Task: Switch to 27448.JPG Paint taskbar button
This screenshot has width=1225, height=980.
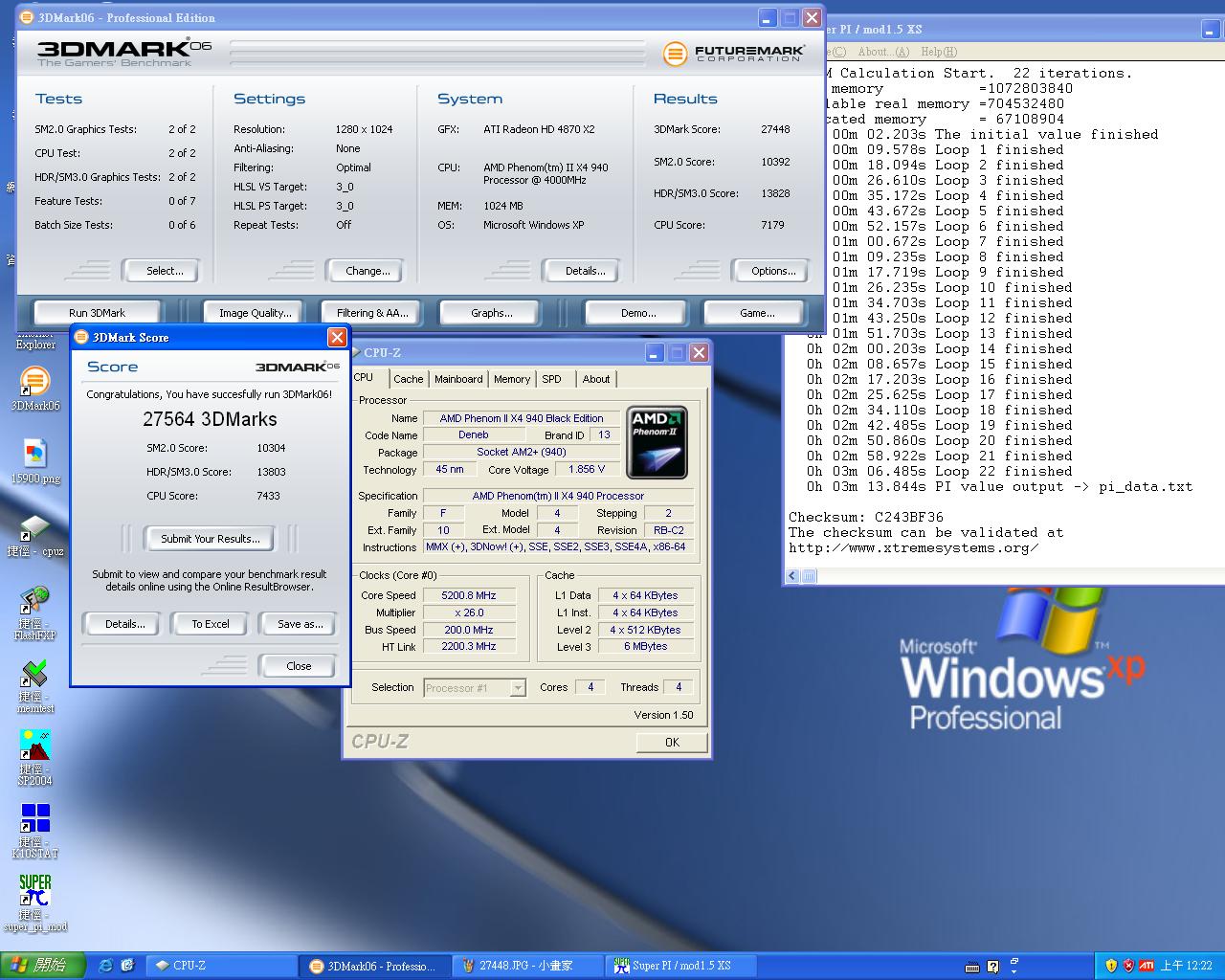Action: pos(526,966)
